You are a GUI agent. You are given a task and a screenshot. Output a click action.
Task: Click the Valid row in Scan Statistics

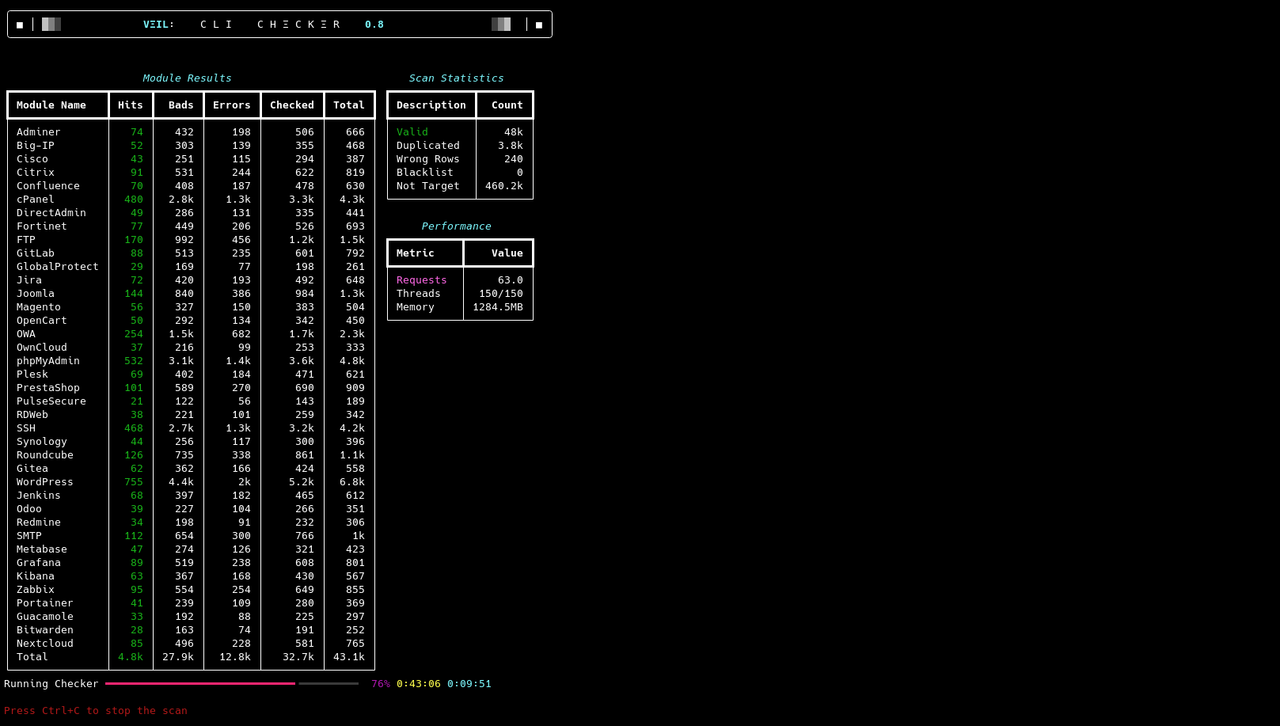(x=460, y=132)
